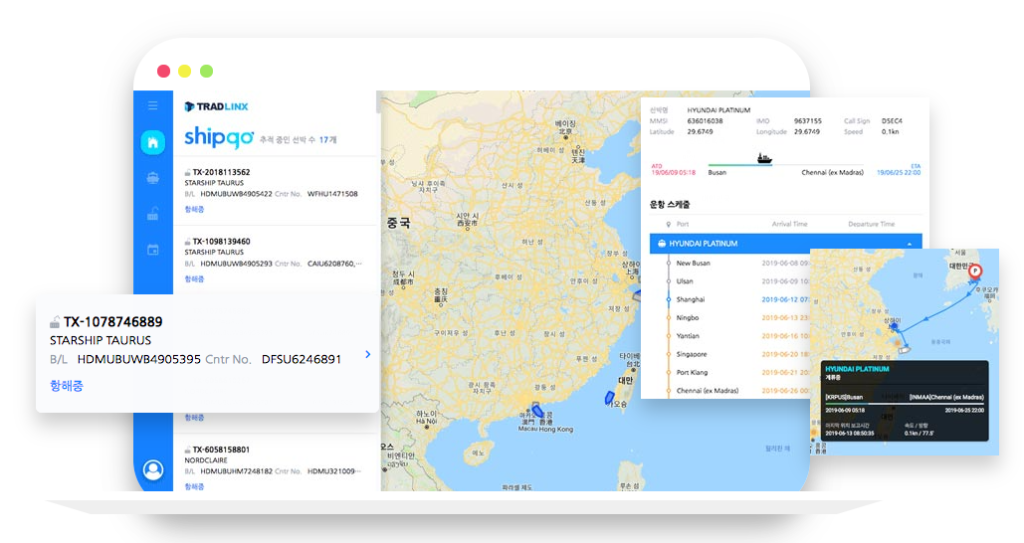Click the TRADLINX logo

(x=216, y=107)
